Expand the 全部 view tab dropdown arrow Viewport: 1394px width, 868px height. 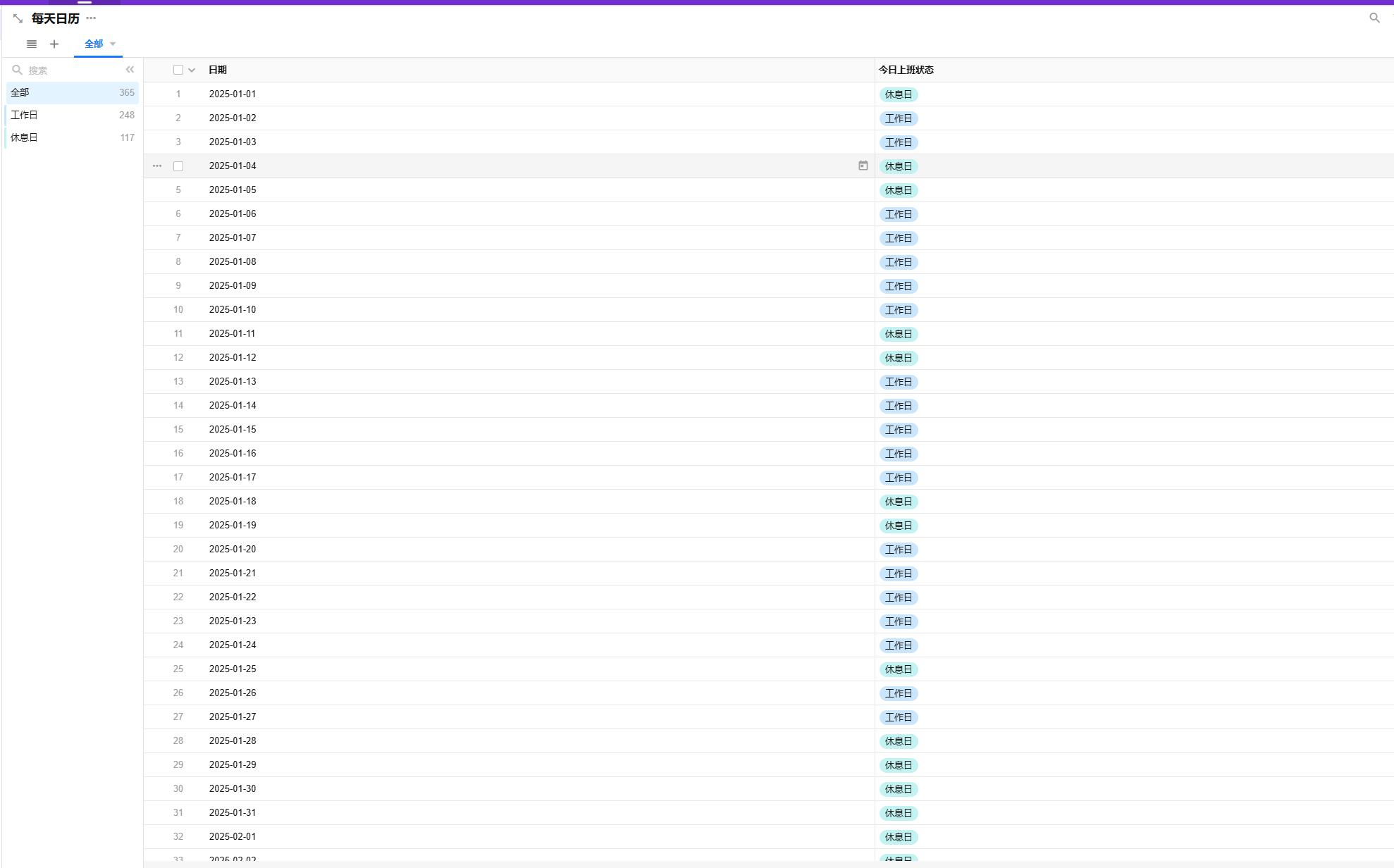point(113,44)
